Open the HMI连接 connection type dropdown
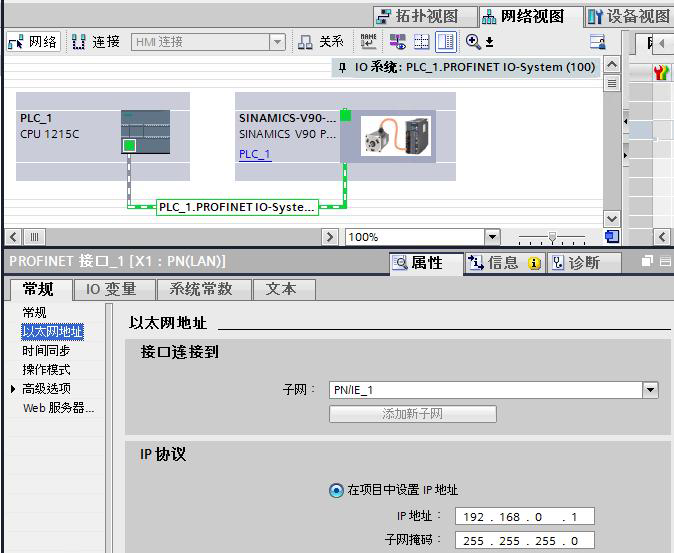 277,42
